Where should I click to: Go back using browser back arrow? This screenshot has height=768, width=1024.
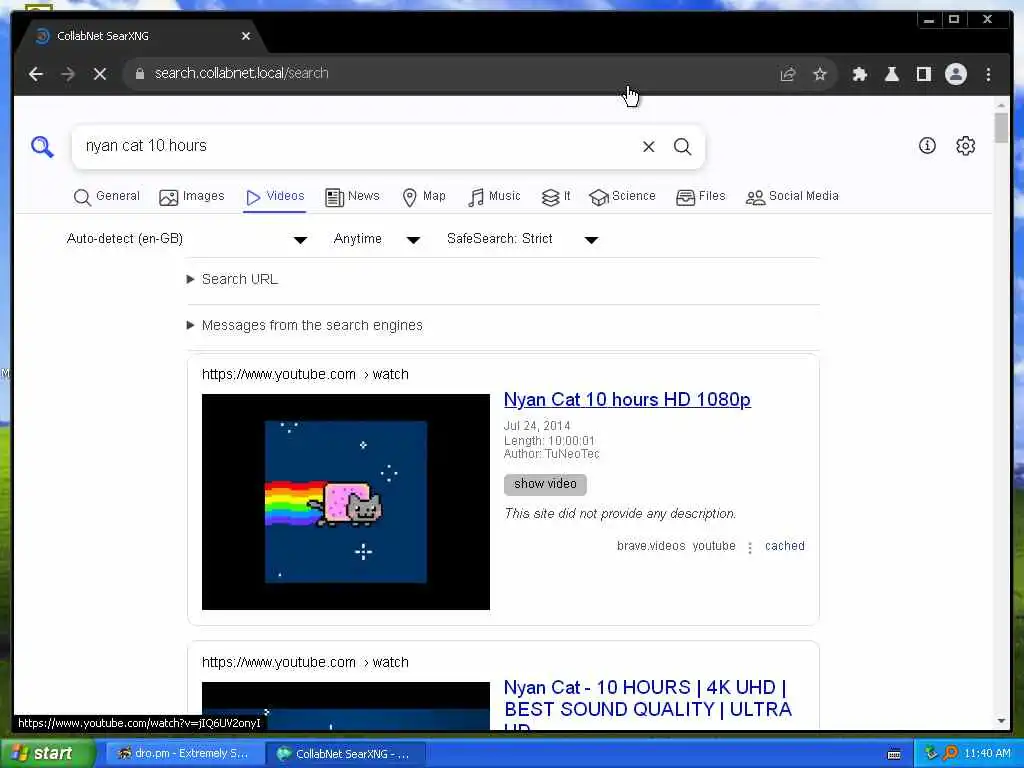[x=36, y=74]
